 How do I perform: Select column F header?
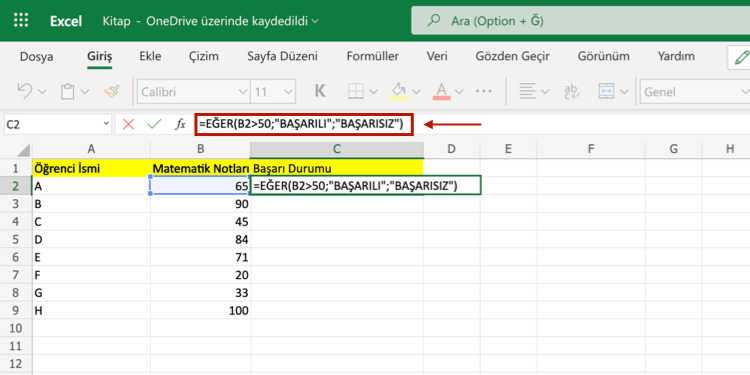click(x=591, y=149)
